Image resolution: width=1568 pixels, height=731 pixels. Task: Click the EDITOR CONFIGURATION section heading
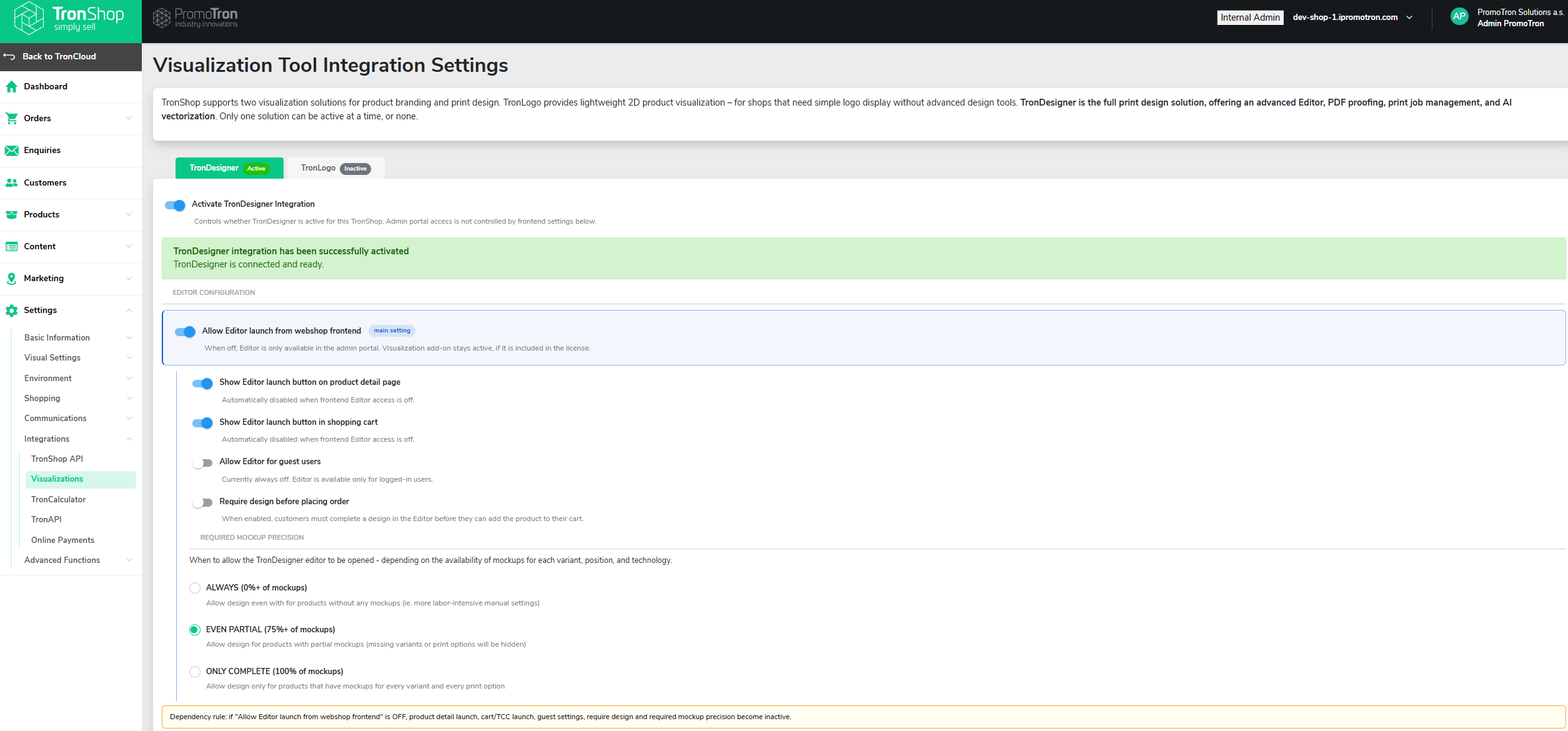click(x=214, y=292)
